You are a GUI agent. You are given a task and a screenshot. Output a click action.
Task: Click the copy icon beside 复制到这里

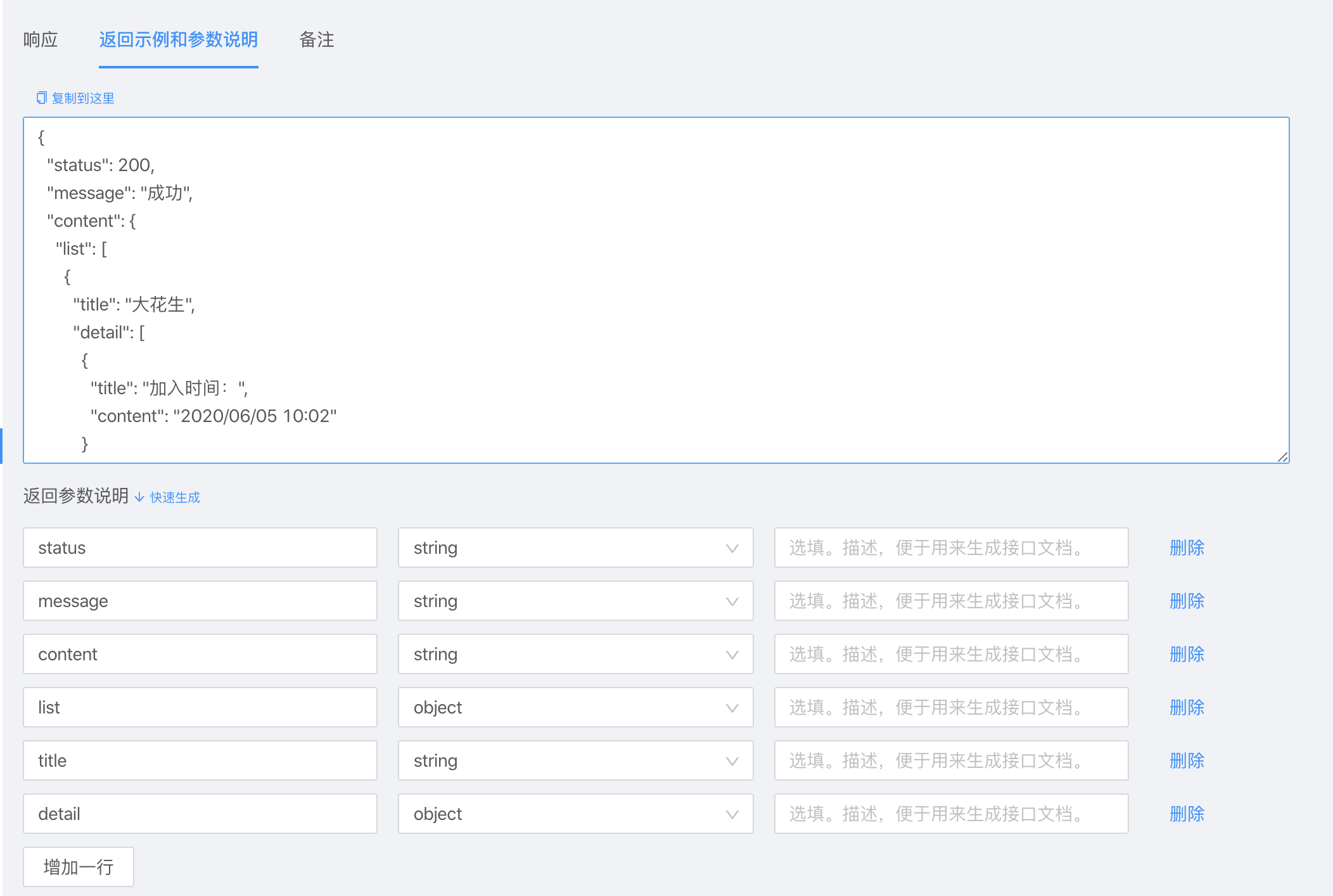pyautogui.click(x=41, y=98)
